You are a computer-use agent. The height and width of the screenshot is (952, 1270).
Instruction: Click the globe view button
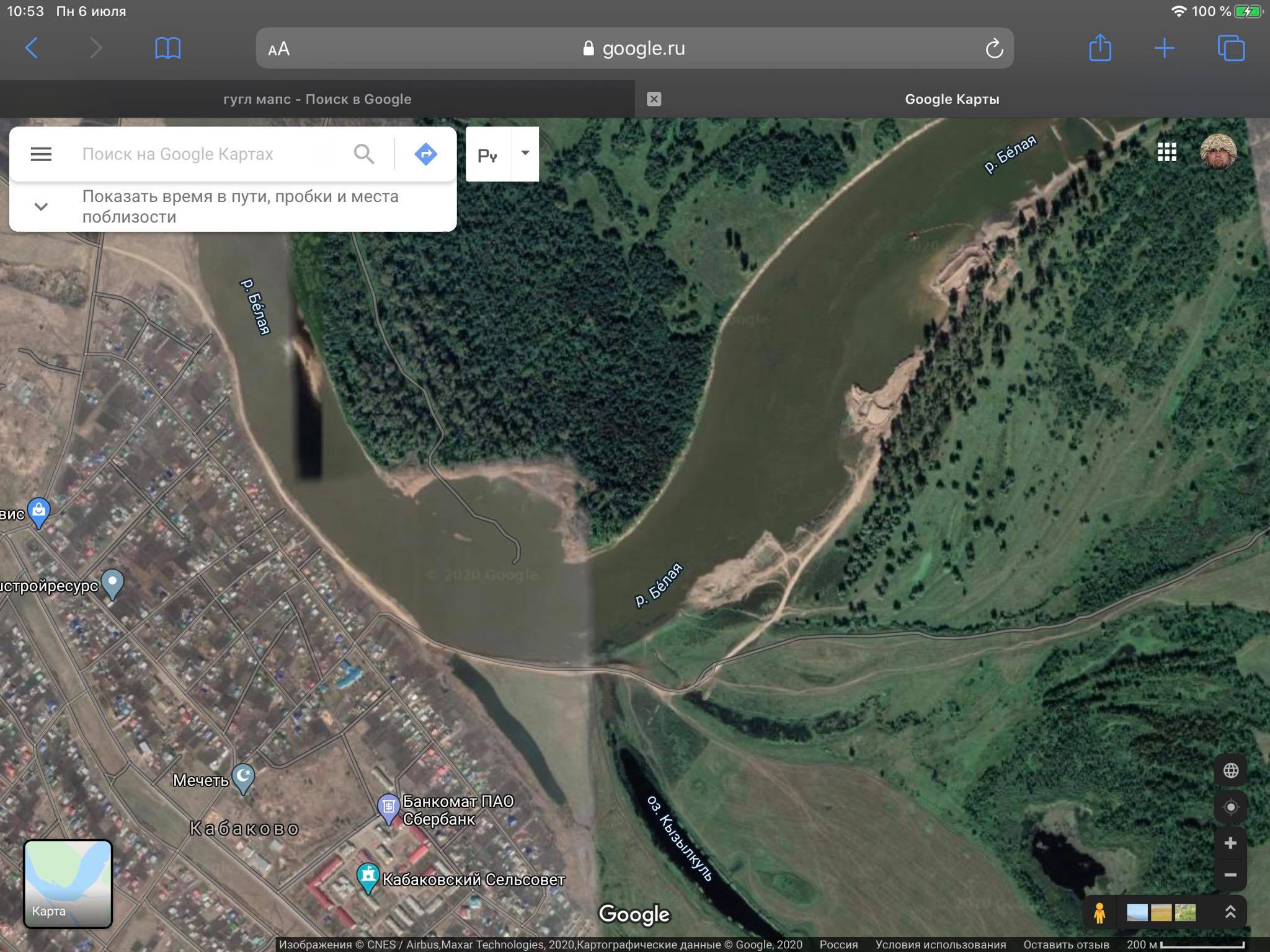tap(1230, 770)
